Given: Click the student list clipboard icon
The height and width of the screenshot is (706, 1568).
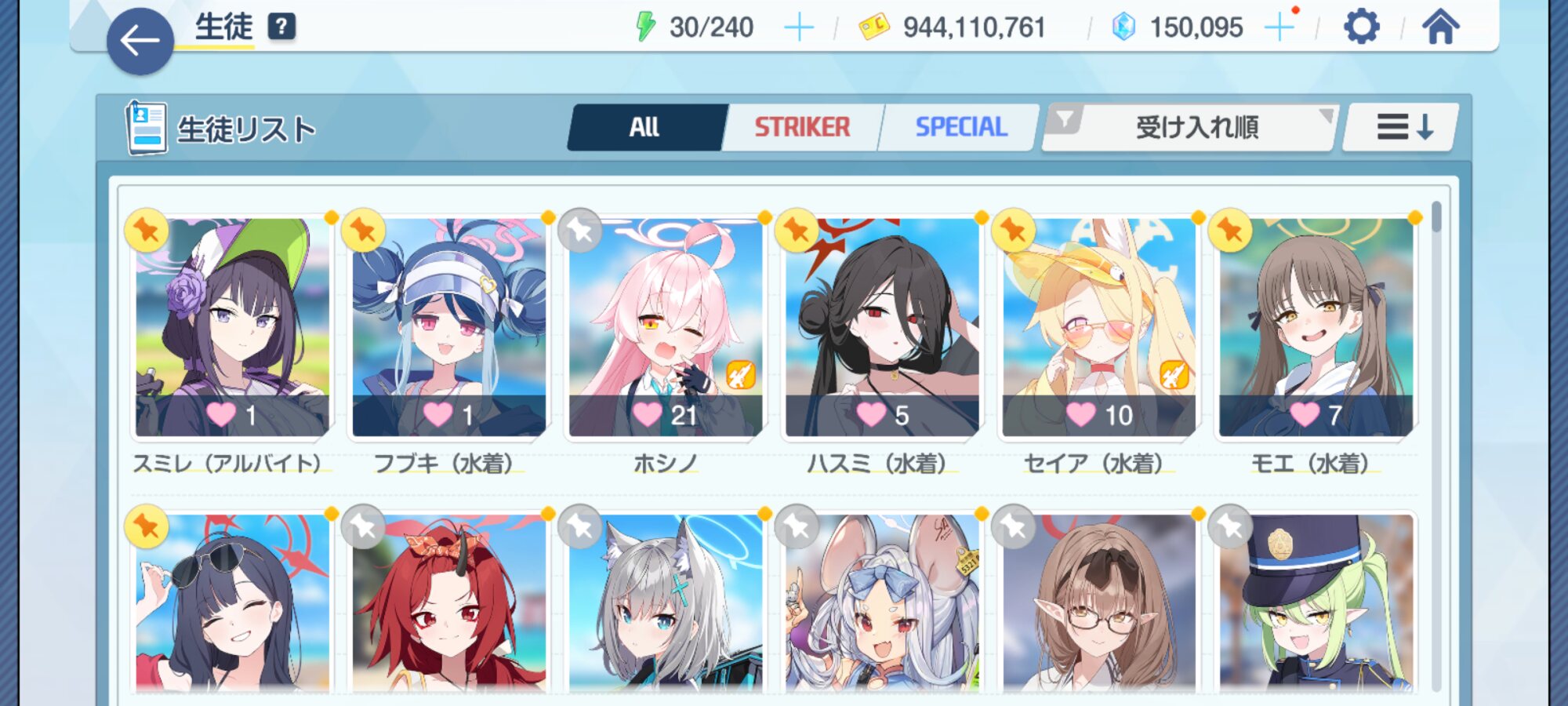Looking at the screenshot, I should click(146, 128).
